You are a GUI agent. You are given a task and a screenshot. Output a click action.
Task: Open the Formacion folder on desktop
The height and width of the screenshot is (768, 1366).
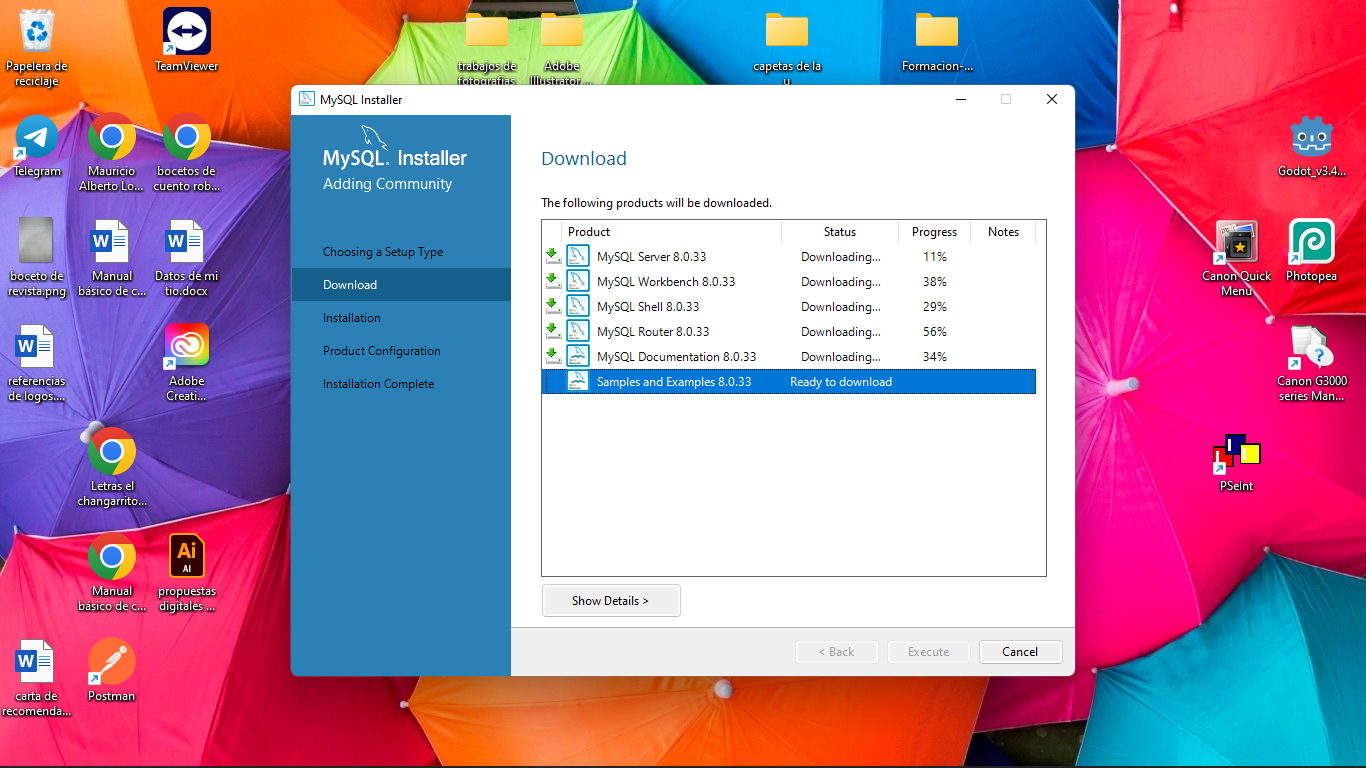937,40
